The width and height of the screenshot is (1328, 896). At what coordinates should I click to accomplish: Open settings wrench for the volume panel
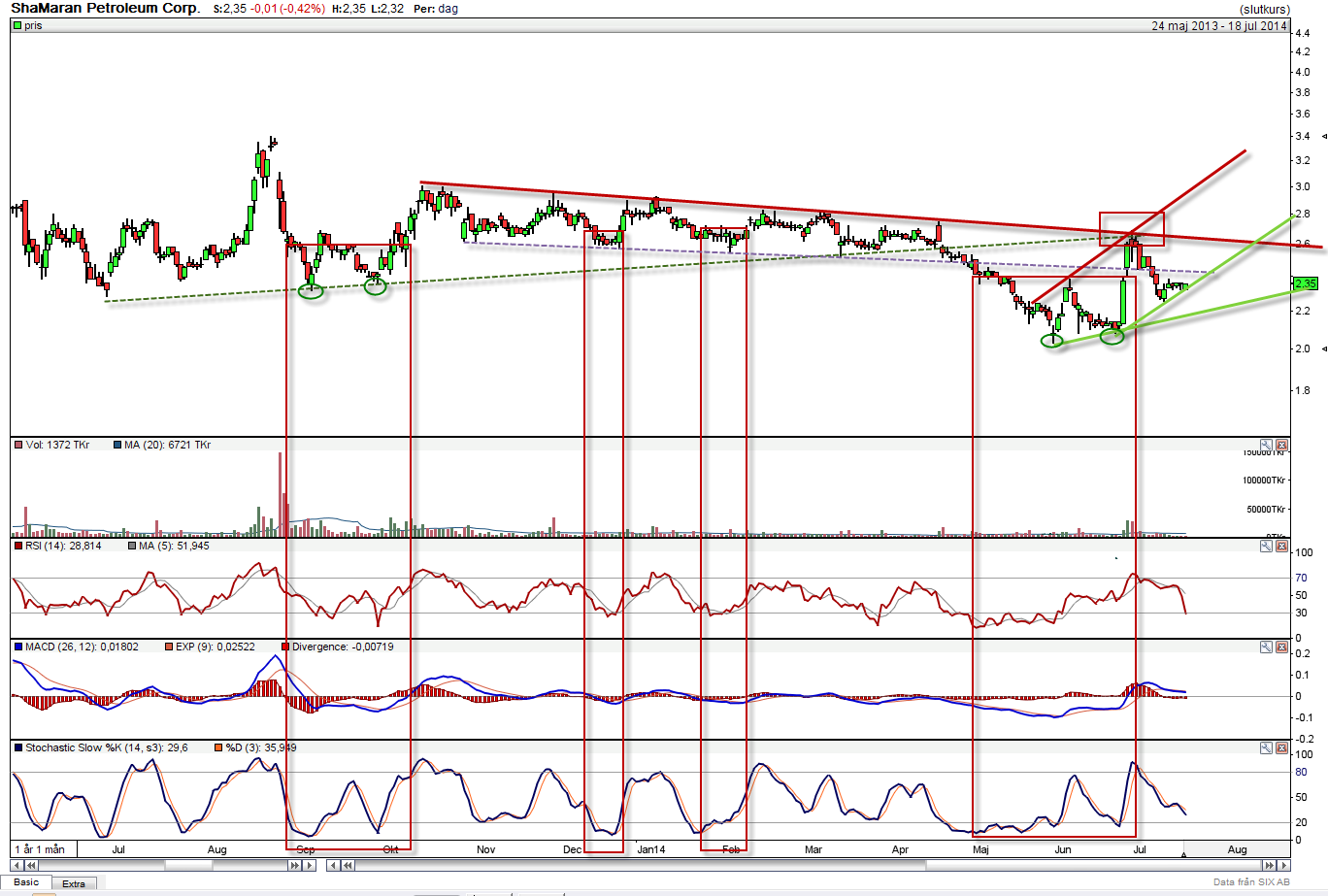click(x=1266, y=446)
